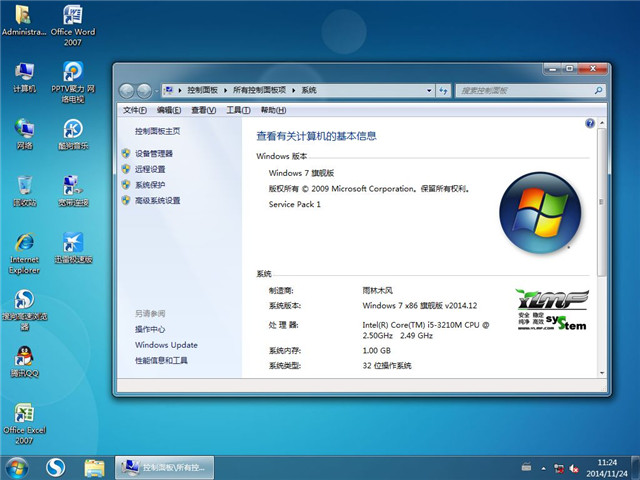Click the 'Windows 7 旗舰版' text

301,173
